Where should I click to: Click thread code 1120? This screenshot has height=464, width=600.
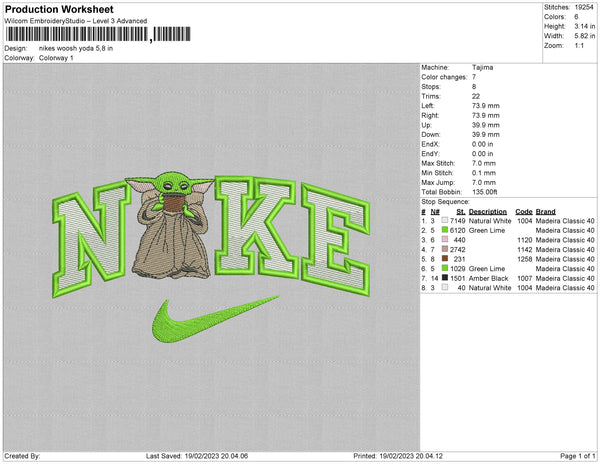(525, 240)
